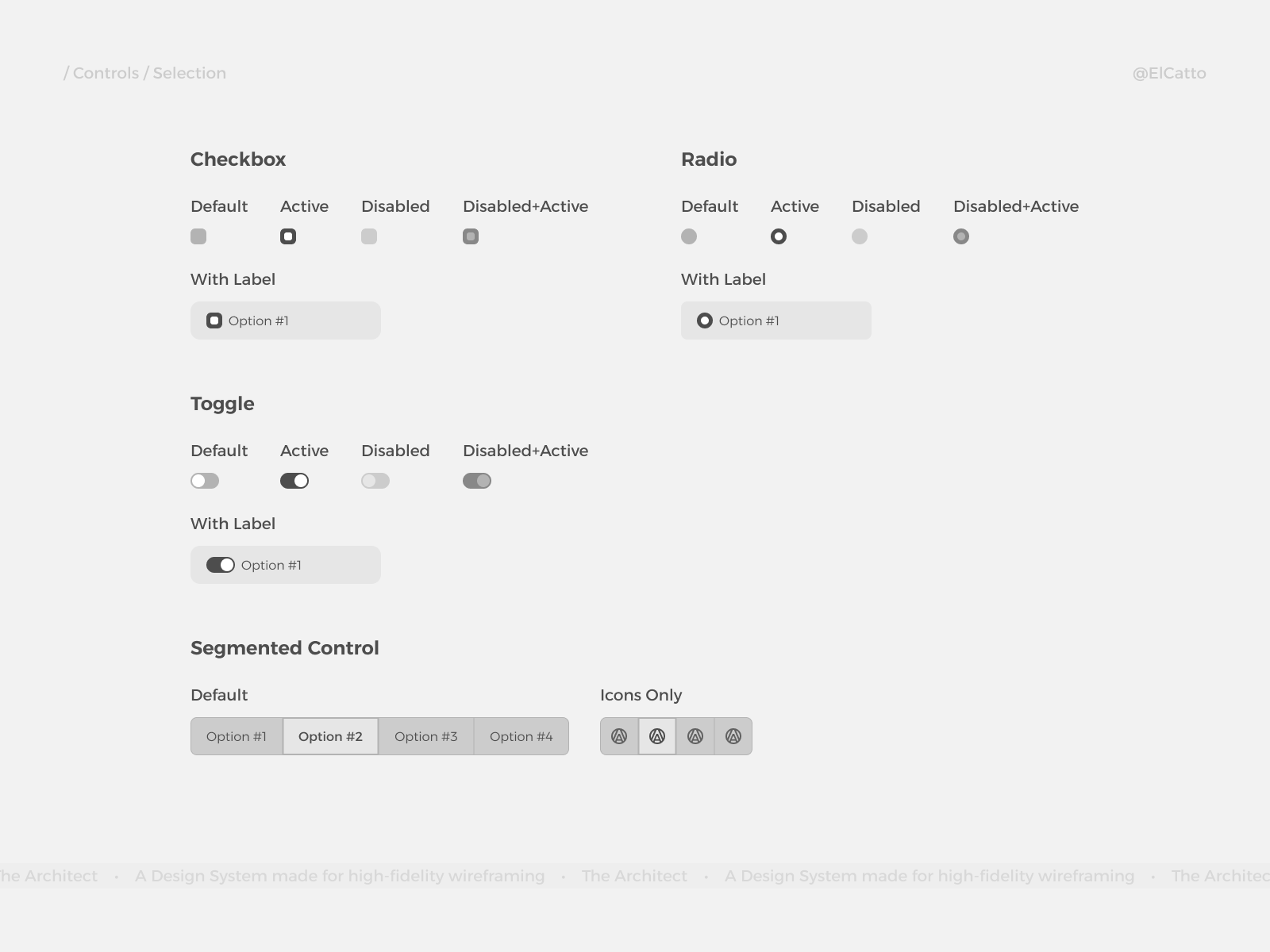This screenshot has width=1270, height=952.
Task: Toggle the checkbox labeled Option #1
Action: 214,321
